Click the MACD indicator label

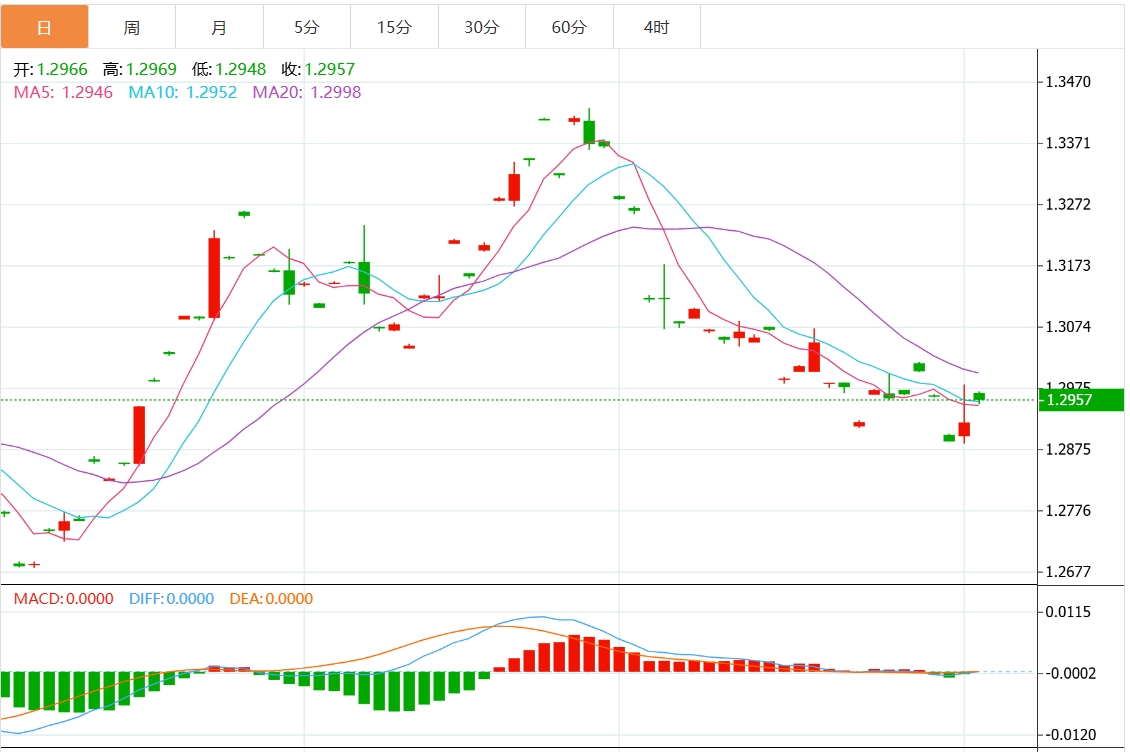point(63,599)
